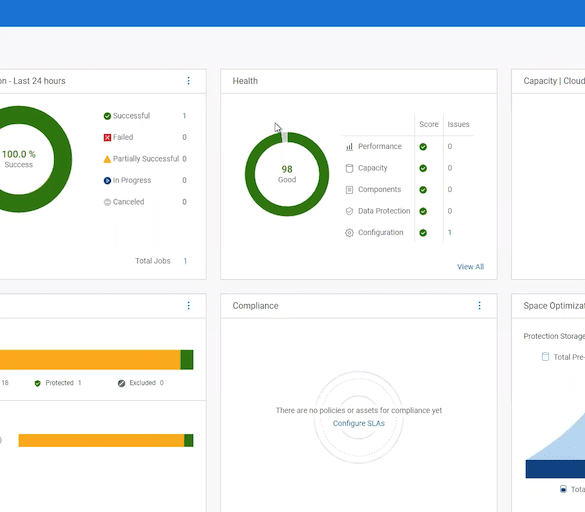This screenshot has height=512, width=585.
Task: Click the Protection Storage label
Action: point(554,336)
